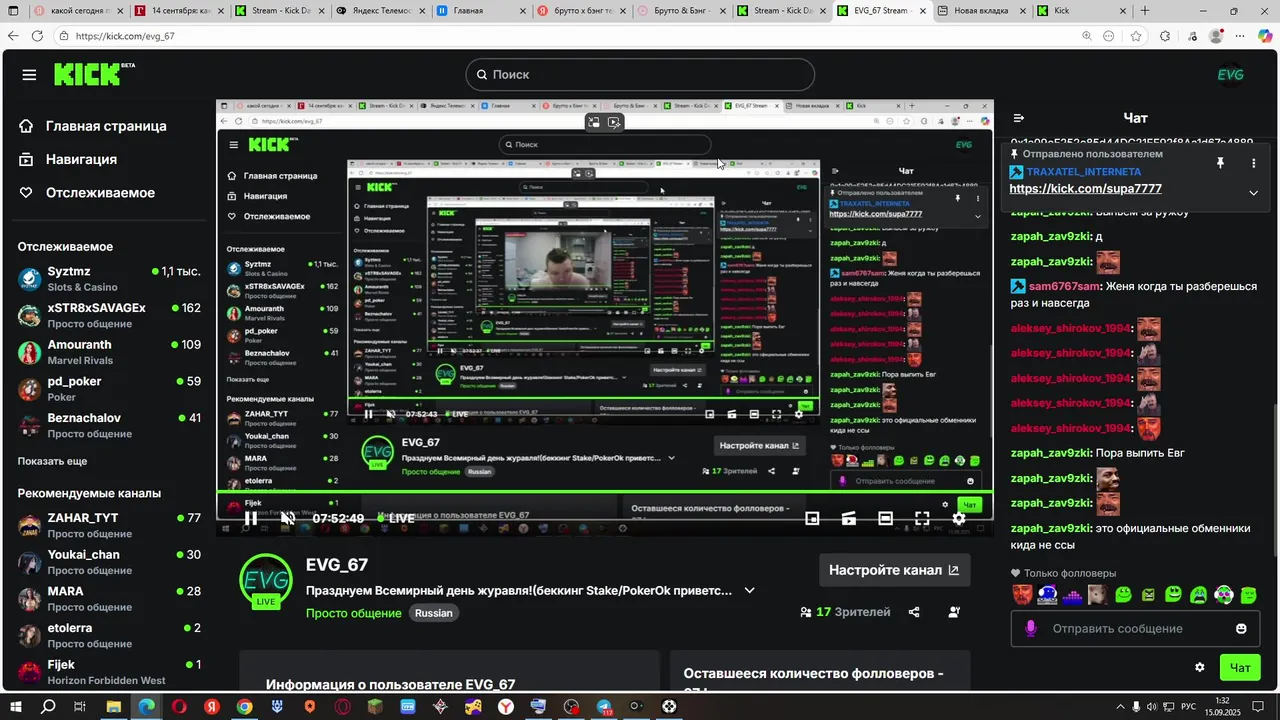Insert the purple equalizer emote
The image size is (1280, 720).
[x=1072, y=595]
